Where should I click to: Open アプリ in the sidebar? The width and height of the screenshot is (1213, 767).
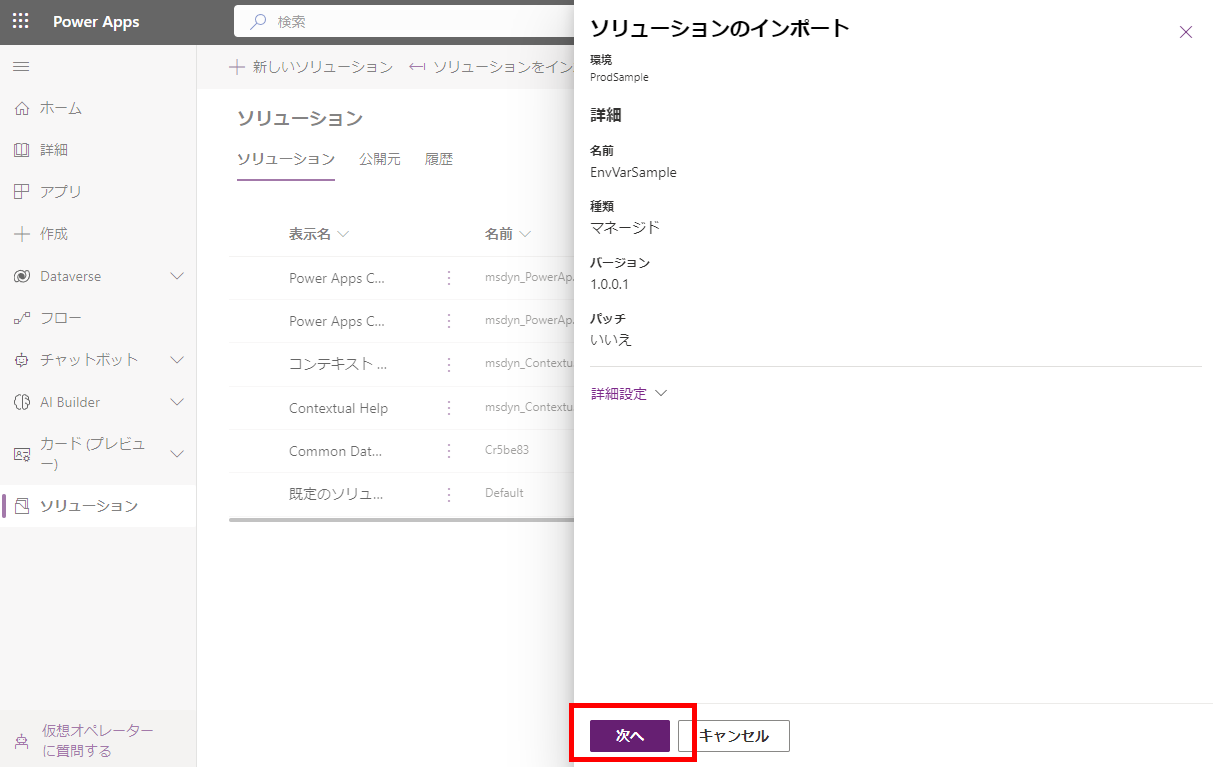(60, 192)
